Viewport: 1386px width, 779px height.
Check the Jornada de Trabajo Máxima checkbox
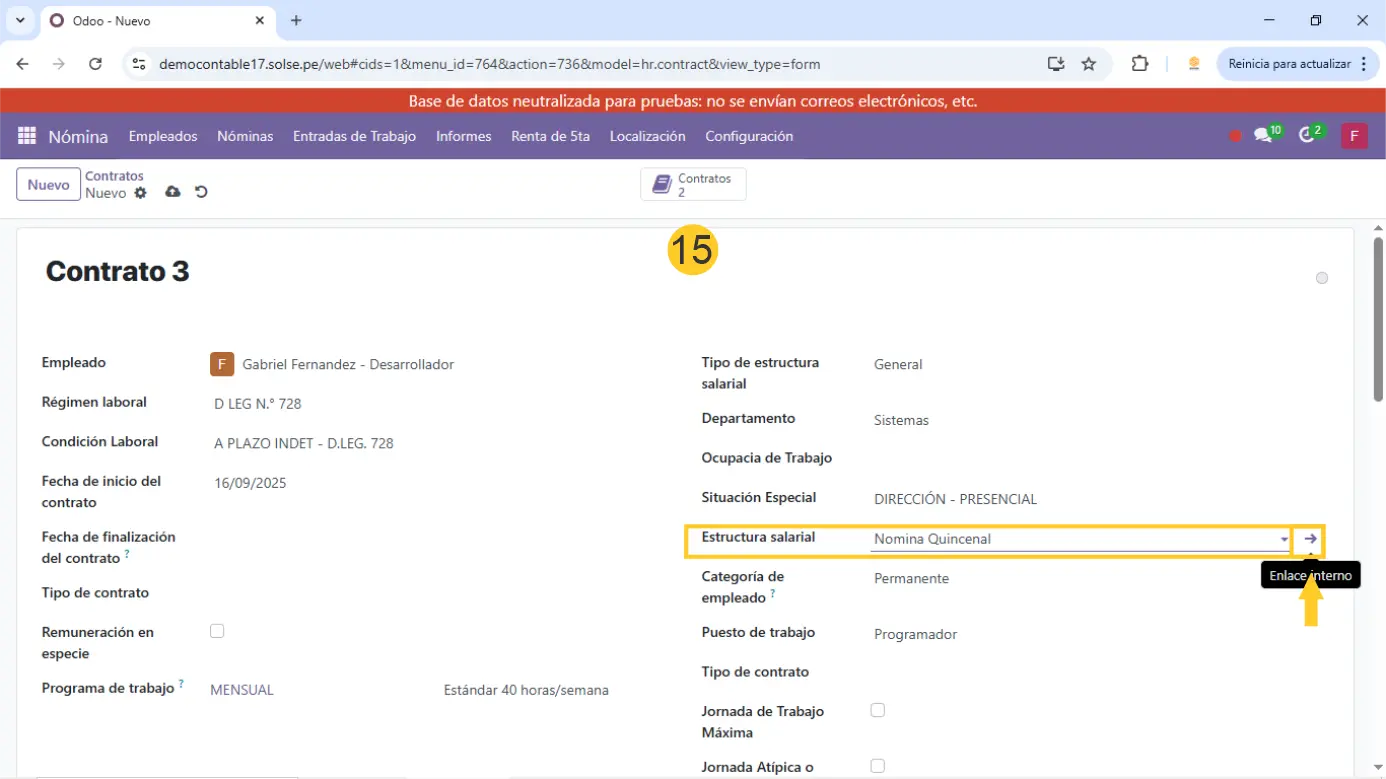click(877, 710)
